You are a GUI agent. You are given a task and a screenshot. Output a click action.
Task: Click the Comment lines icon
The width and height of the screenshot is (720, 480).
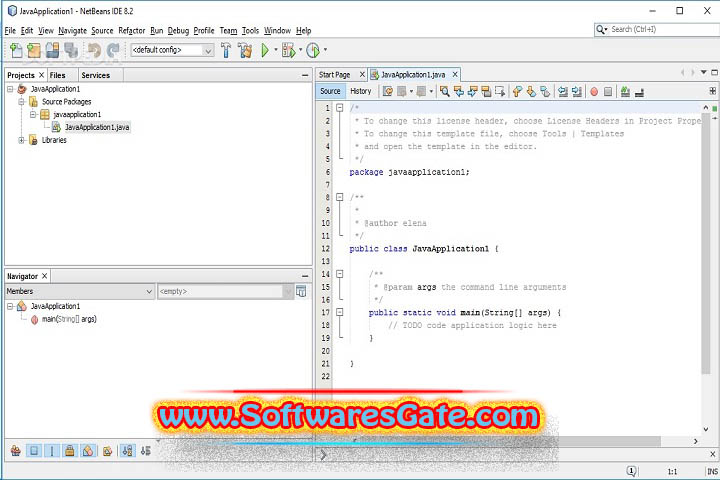coord(625,91)
